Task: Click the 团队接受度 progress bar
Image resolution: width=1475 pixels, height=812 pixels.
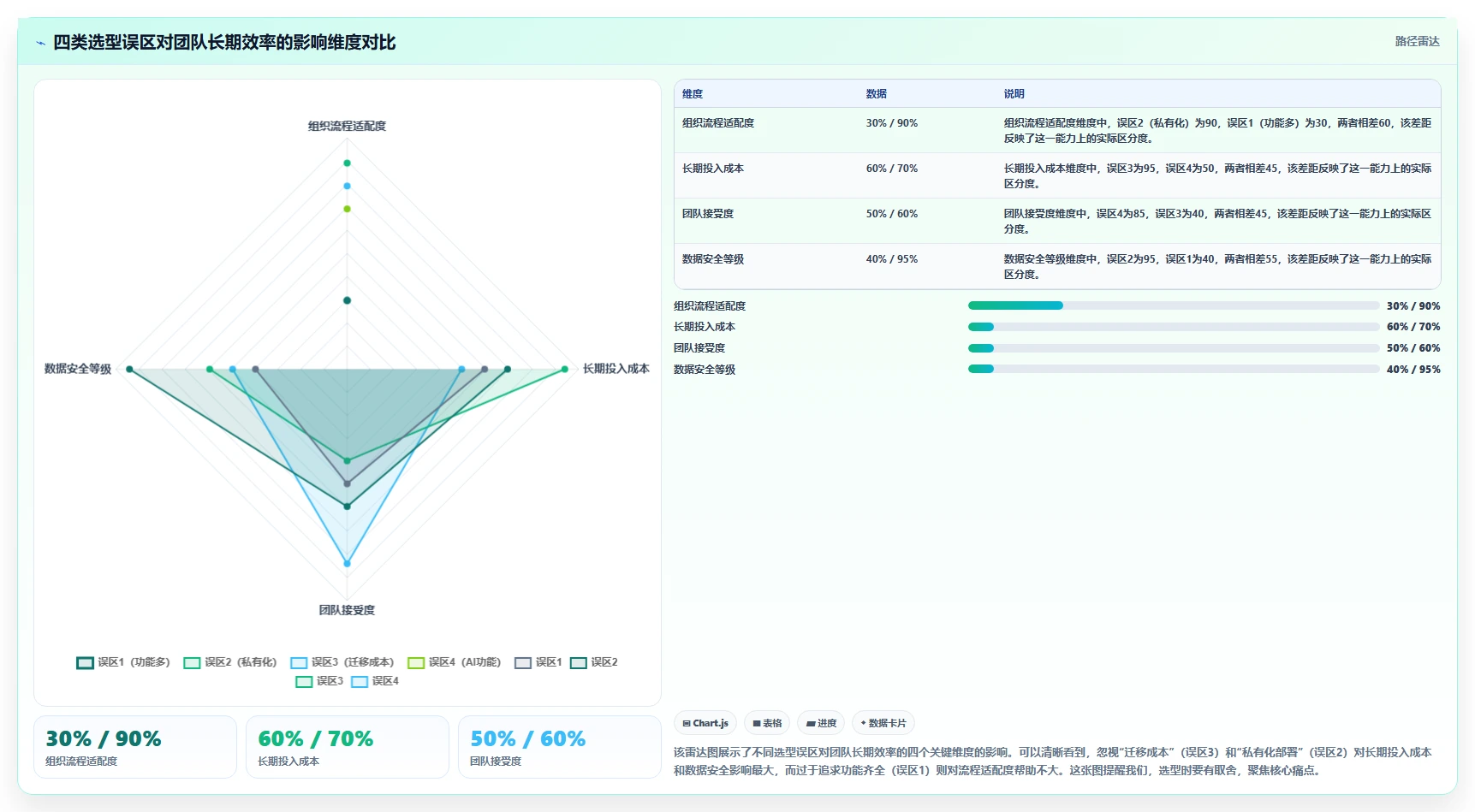Action: tap(1174, 348)
